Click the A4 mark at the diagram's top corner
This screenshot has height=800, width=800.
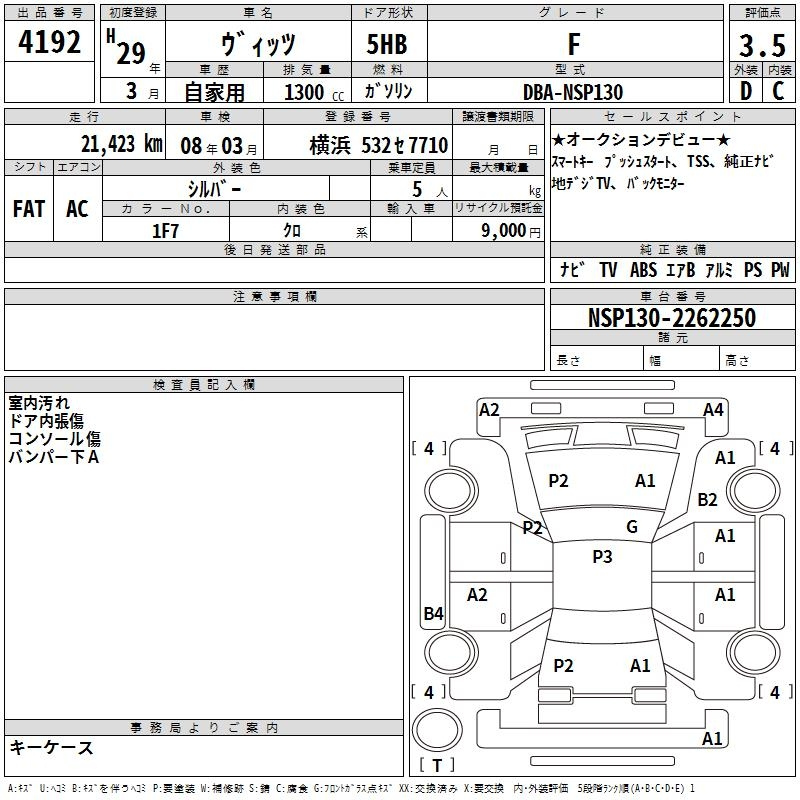pos(713,409)
